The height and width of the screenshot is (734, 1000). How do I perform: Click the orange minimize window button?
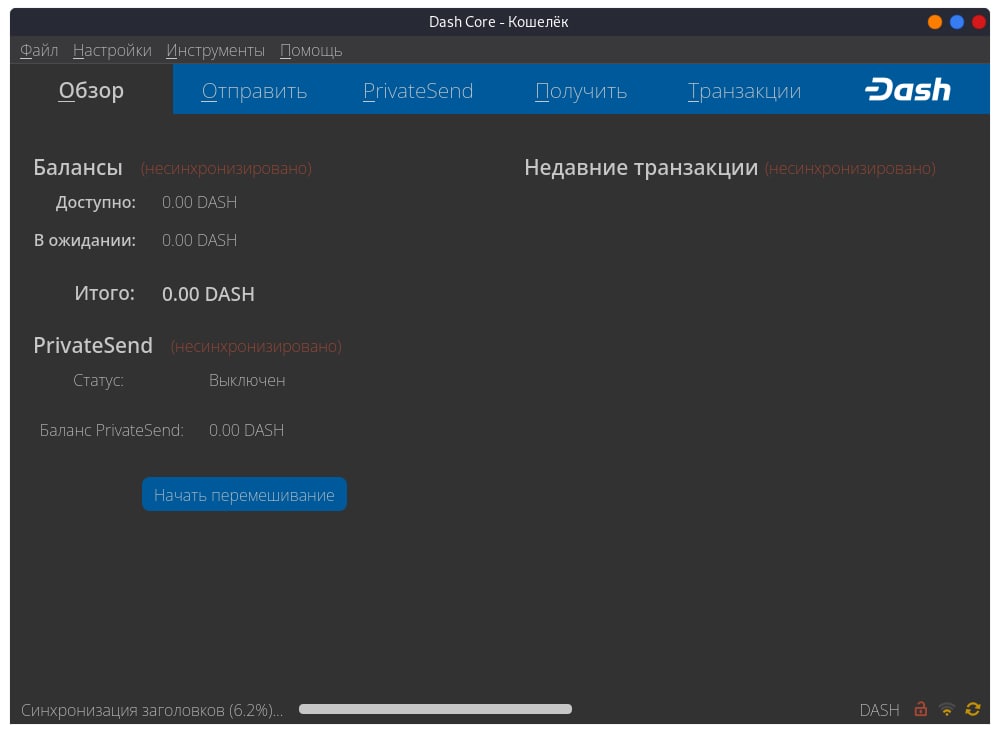(934, 22)
